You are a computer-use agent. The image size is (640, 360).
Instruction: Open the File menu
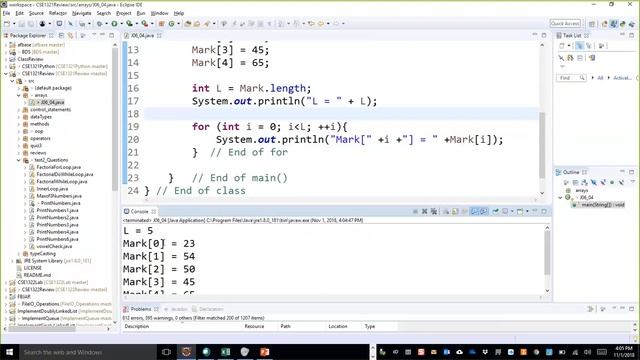(x=7, y=13)
